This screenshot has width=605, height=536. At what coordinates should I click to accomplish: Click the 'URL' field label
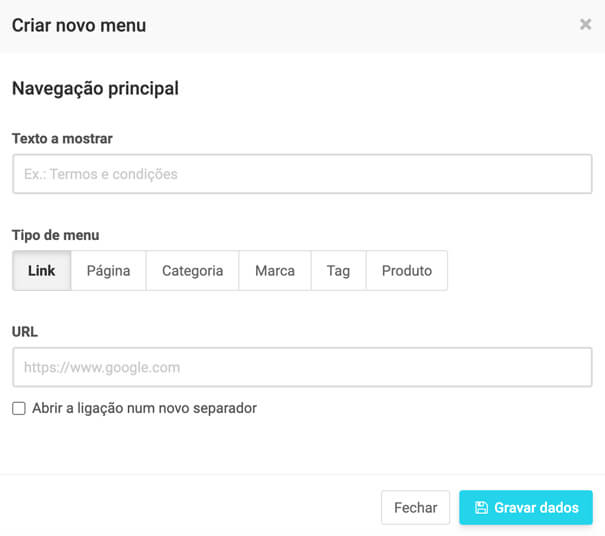(x=25, y=330)
